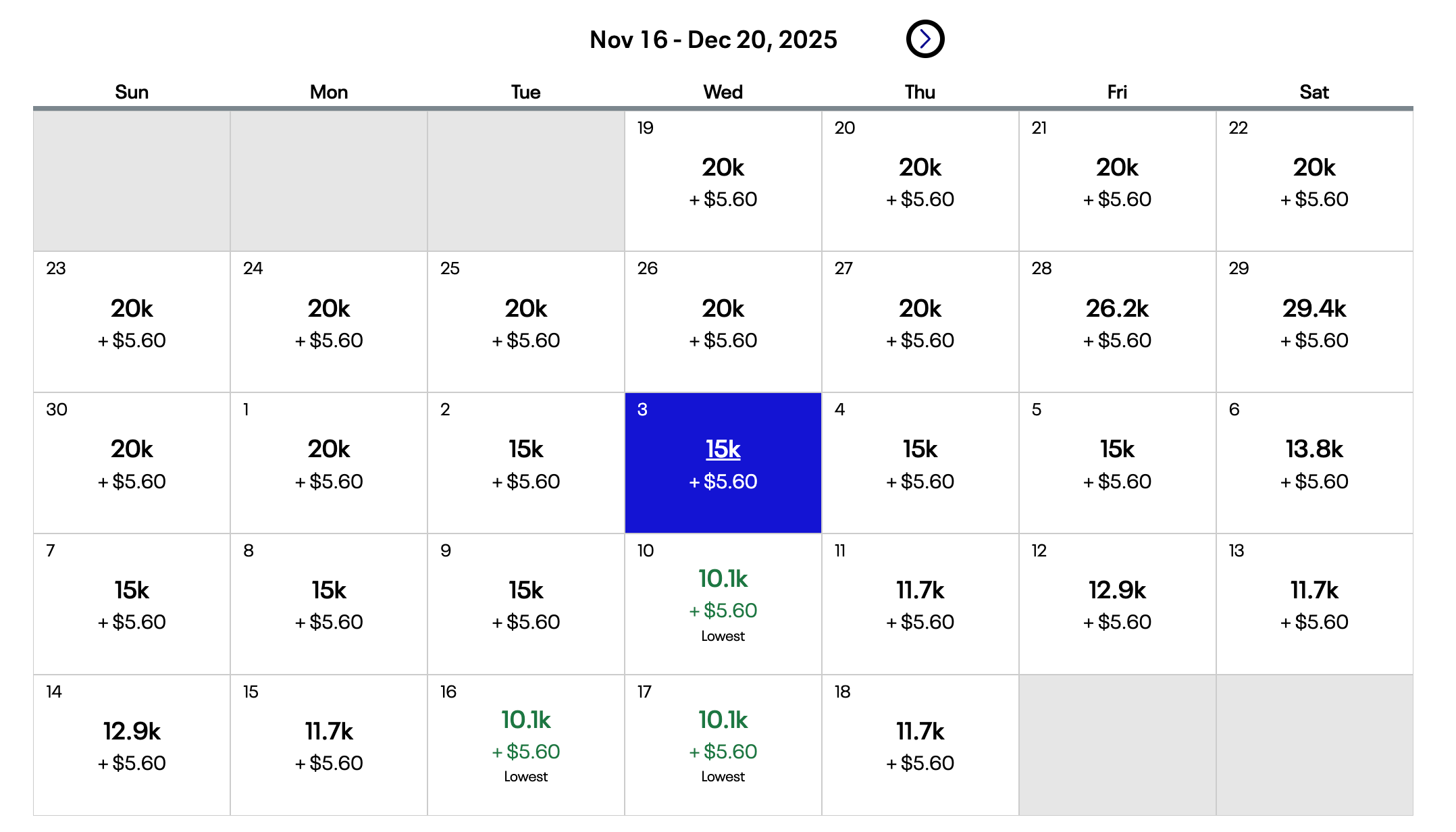Screen dimensions: 1456x832
Task: Select December 16 lowest price date
Action: coord(526,745)
